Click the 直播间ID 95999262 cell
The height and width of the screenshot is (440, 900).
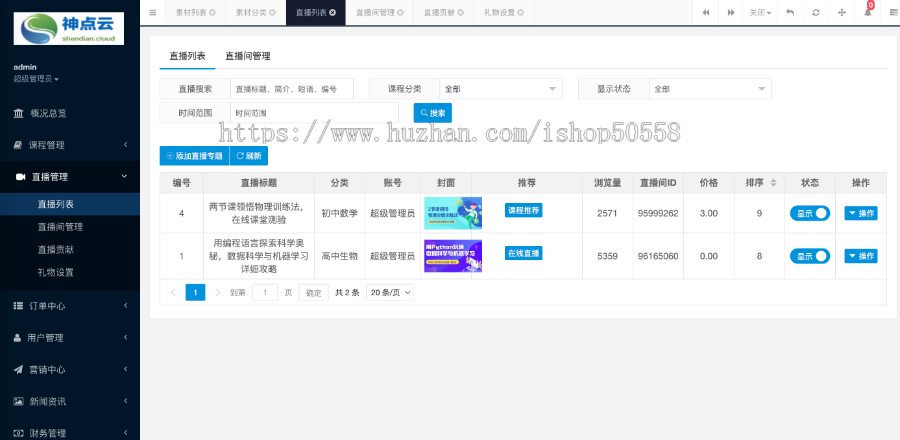pyautogui.click(x=658, y=213)
